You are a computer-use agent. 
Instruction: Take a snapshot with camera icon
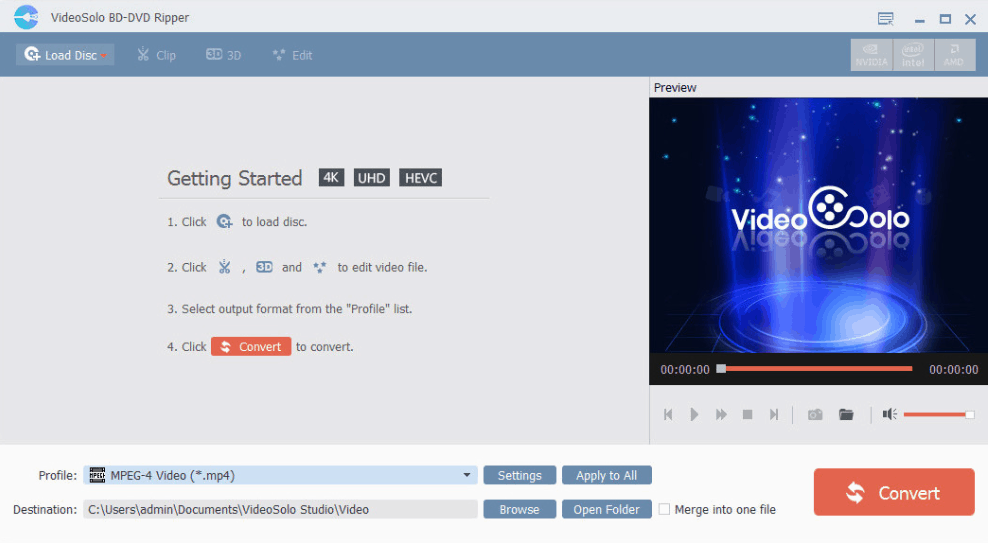coord(815,414)
